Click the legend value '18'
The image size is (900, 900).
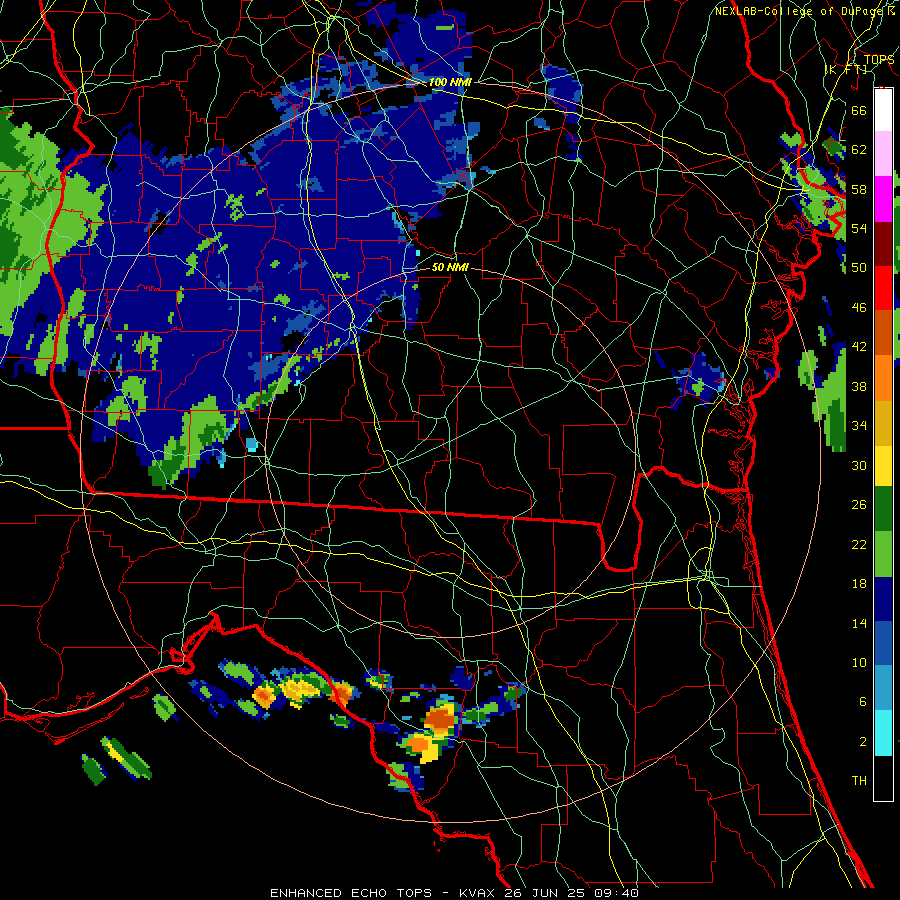click(x=859, y=584)
